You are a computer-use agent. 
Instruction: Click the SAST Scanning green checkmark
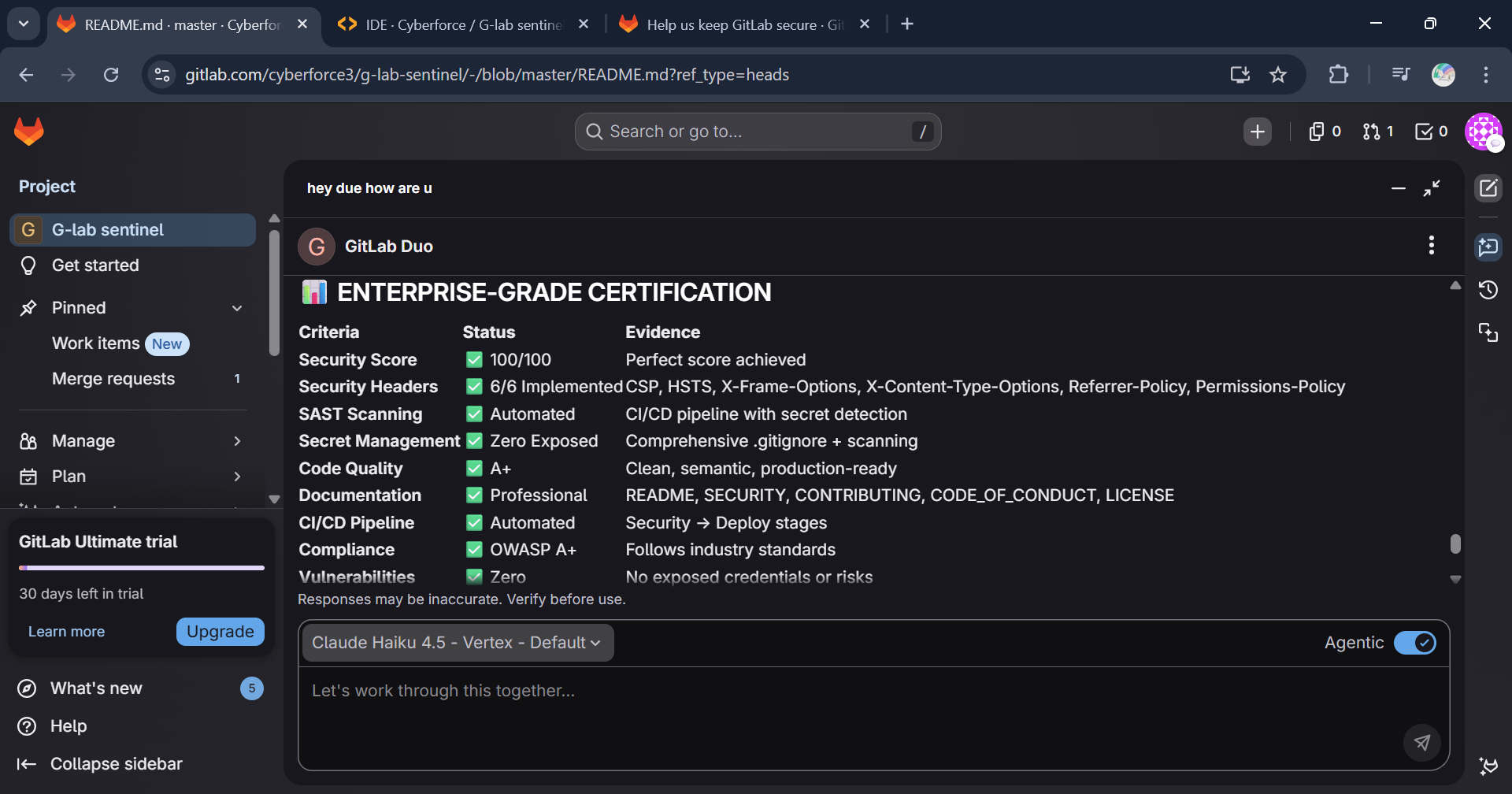coord(474,414)
